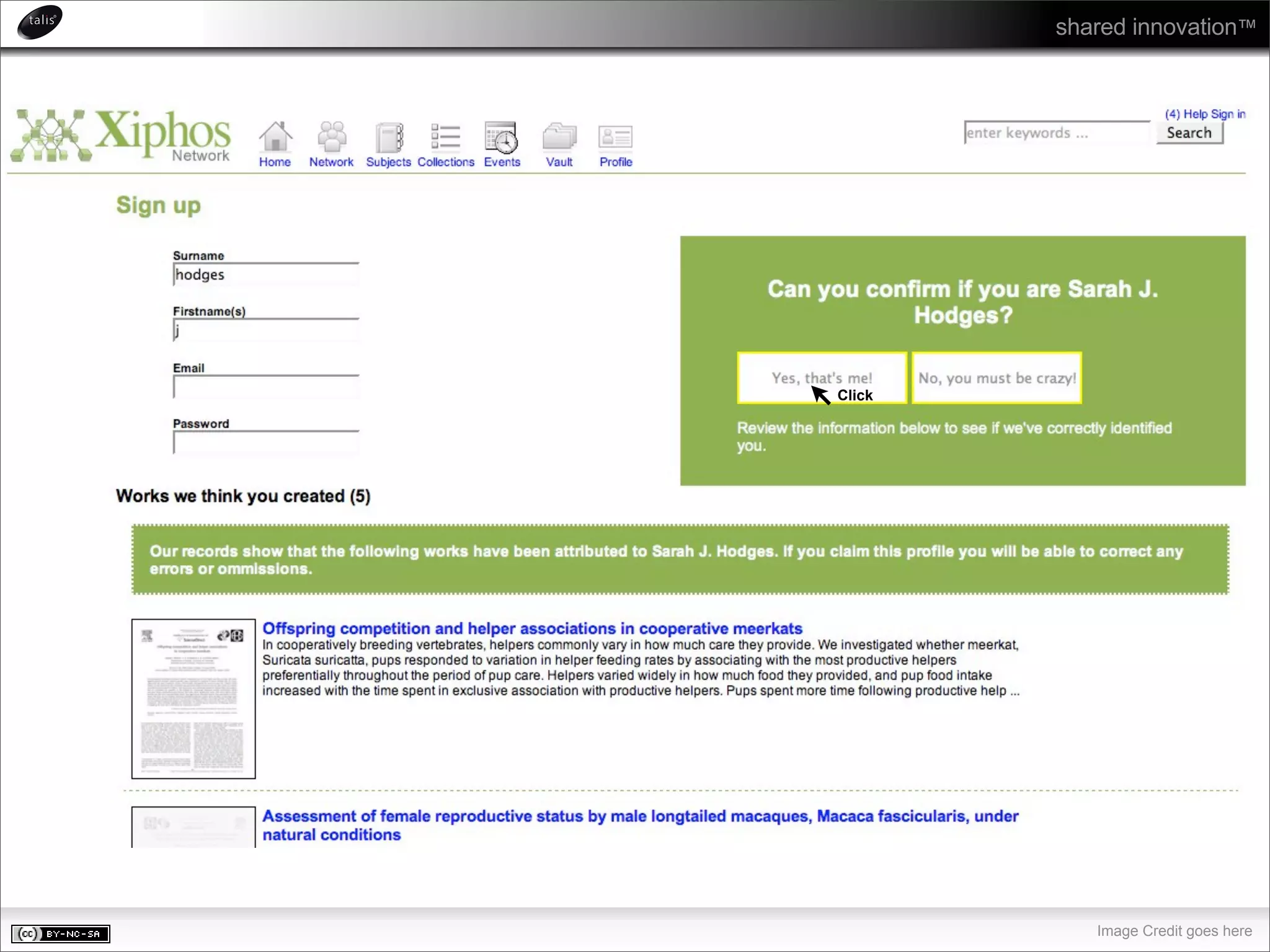The width and height of the screenshot is (1270, 952).
Task: Open the Profile card icon
Action: coord(615,137)
